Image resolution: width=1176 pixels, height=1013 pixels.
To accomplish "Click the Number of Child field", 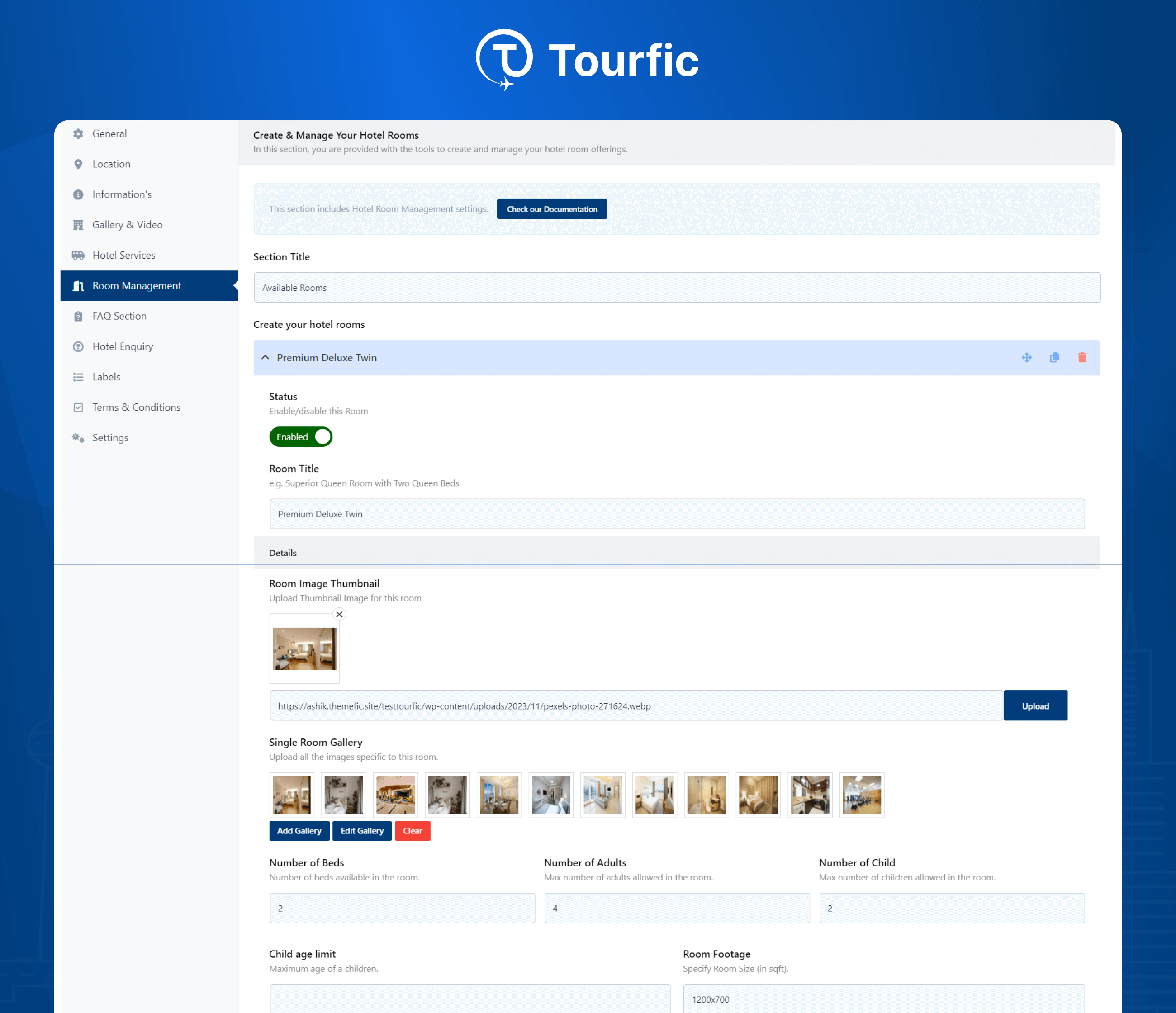I will pyautogui.click(x=952, y=909).
